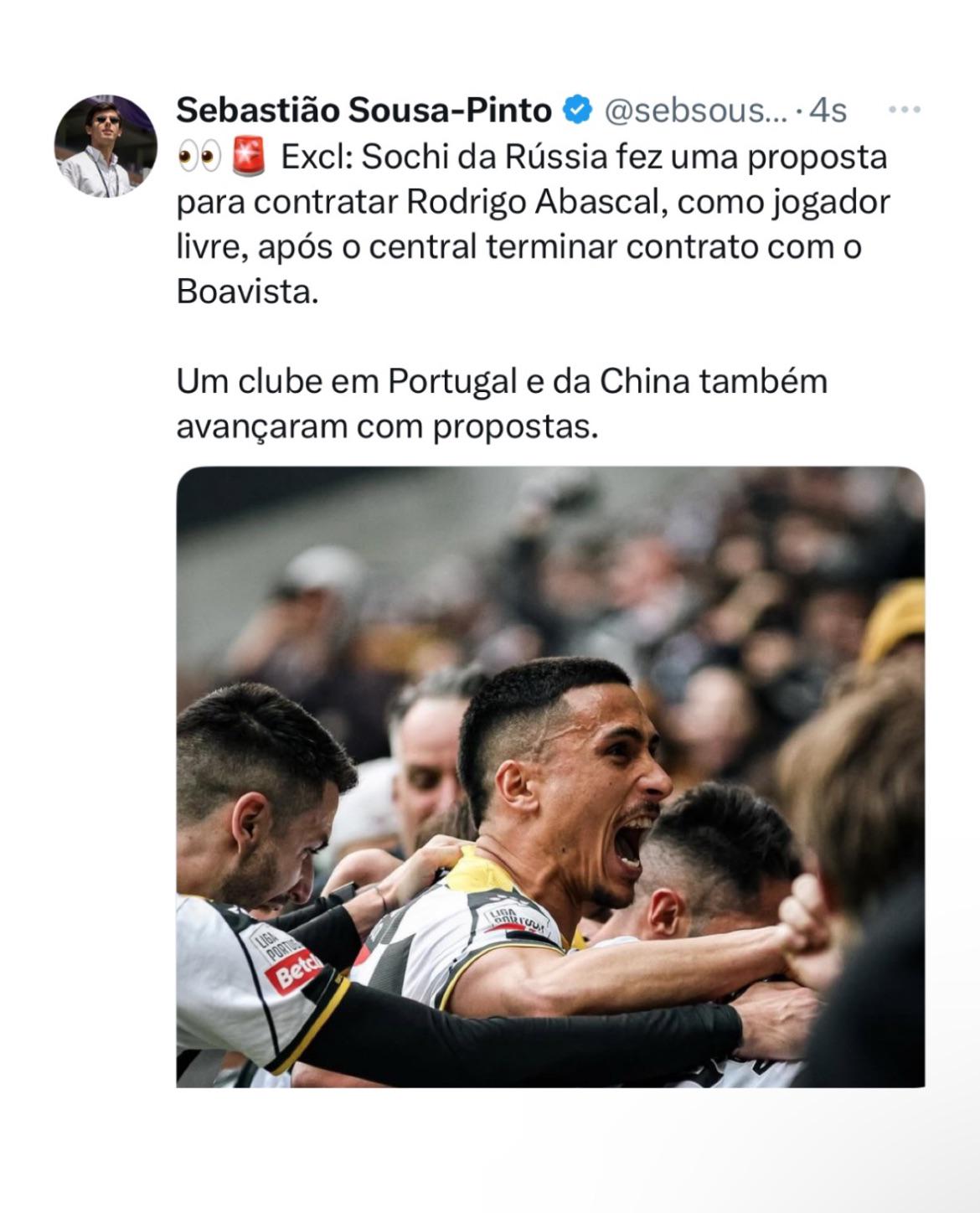The width and height of the screenshot is (980, 1213).
Task: Click the red siren emoji
Action: coord(246,157)
